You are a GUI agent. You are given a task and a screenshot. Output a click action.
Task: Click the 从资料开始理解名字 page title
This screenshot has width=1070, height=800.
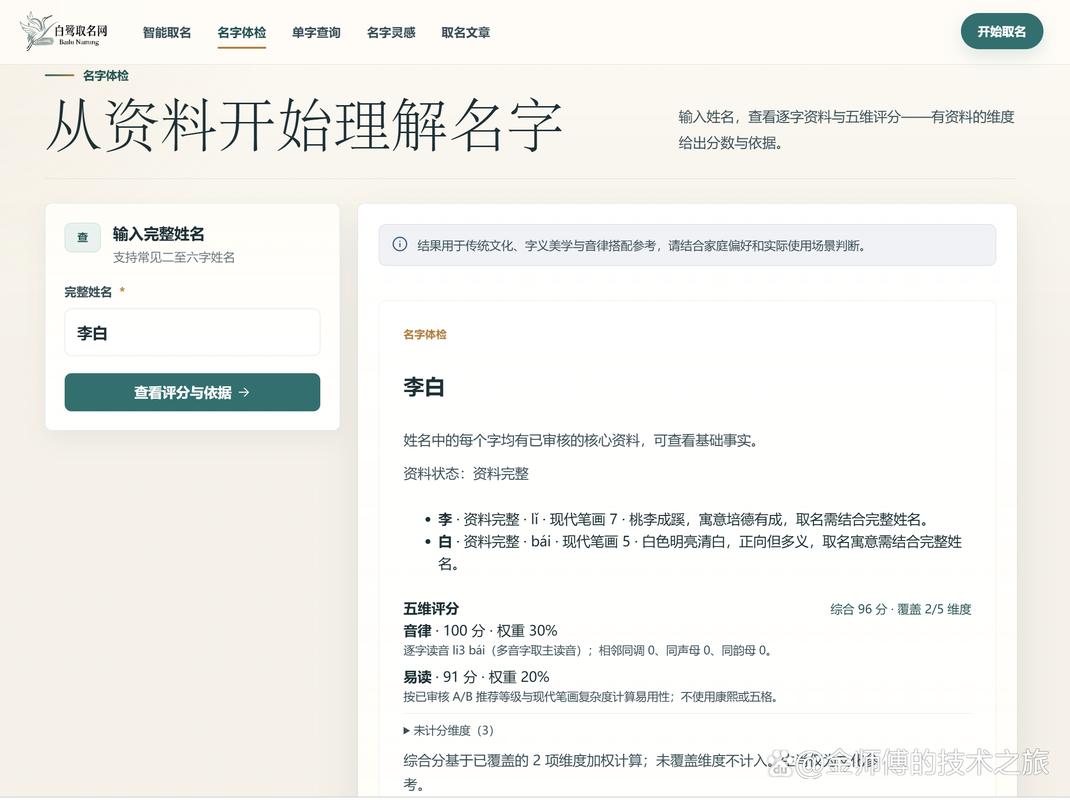pyautogui.click(x=304, y=126)
